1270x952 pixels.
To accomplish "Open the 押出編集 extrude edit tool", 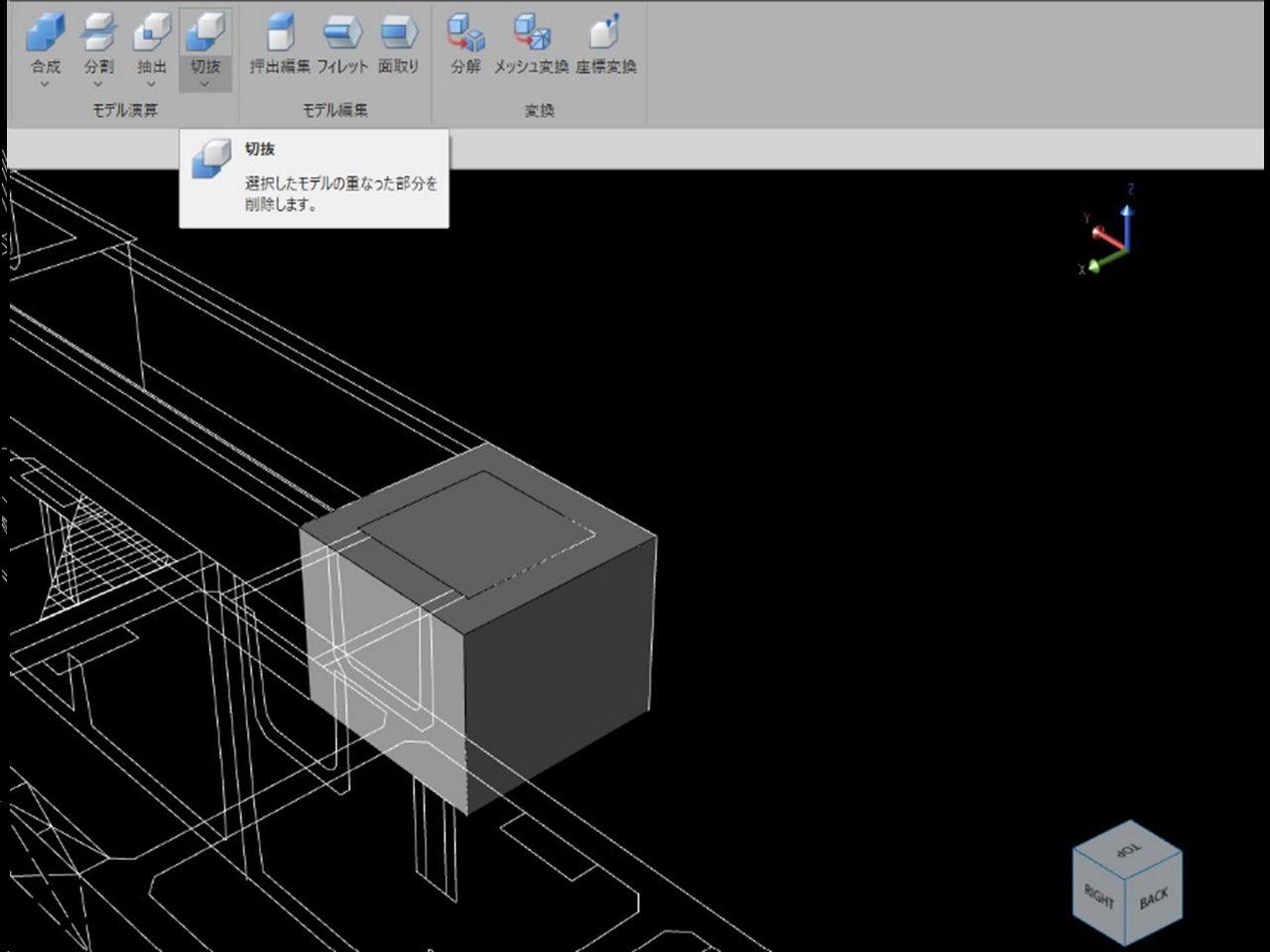I will click(280, 34).
